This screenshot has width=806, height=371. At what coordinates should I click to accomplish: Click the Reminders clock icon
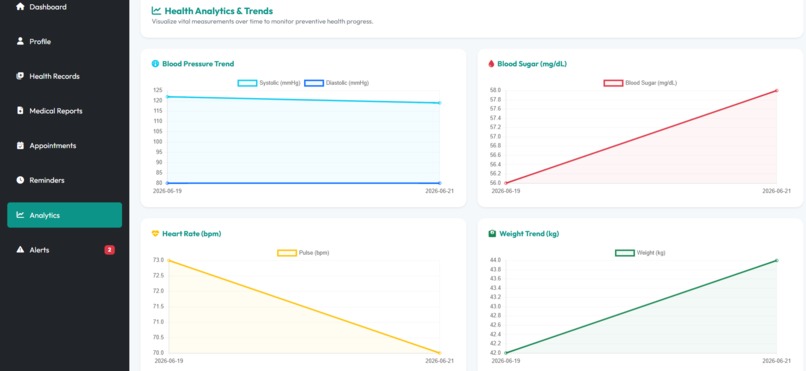(20, 180)
